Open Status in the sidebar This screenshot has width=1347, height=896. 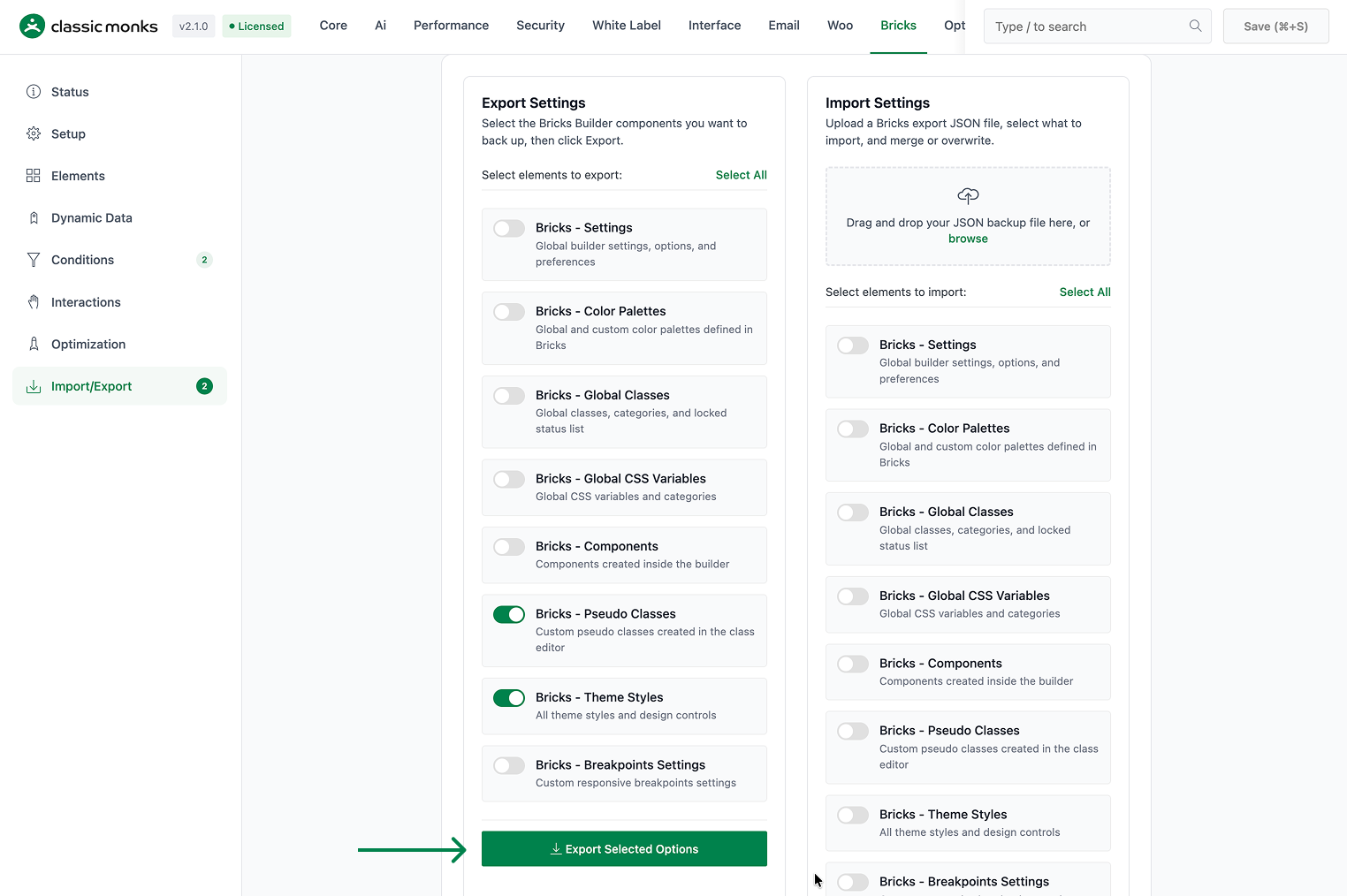coord(119,92)
